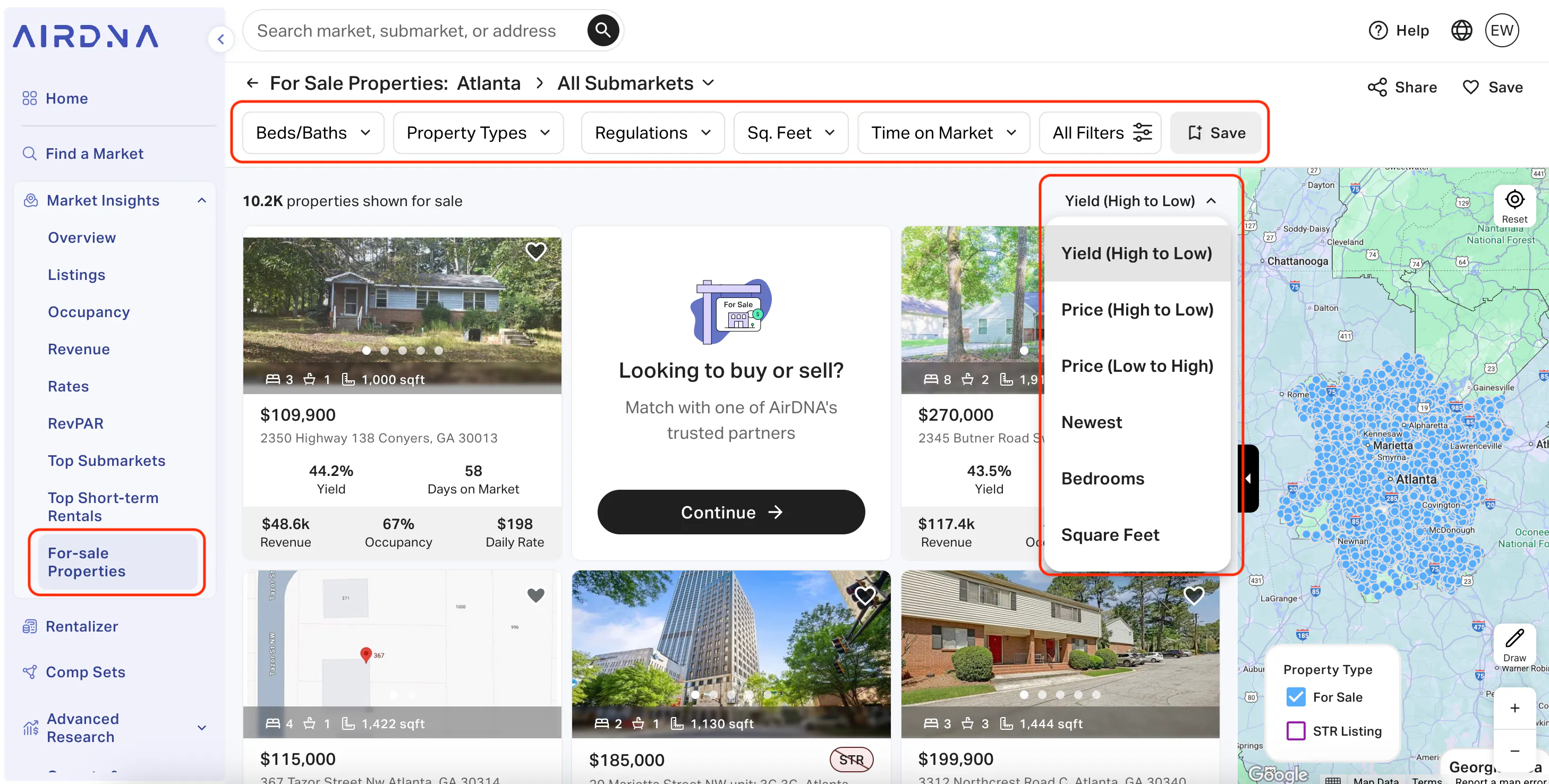Open the Help icon
1549x784 pixels.
tap(1377, 30)
